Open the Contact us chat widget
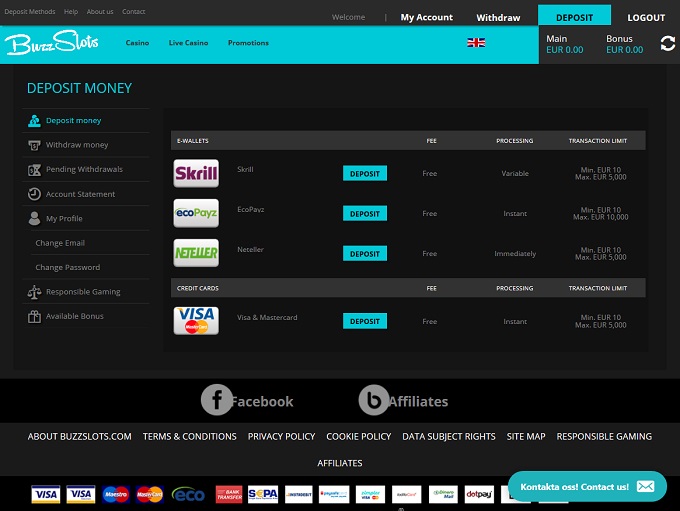The width and height of the screenshot is (680, 511). coord(587,486)
